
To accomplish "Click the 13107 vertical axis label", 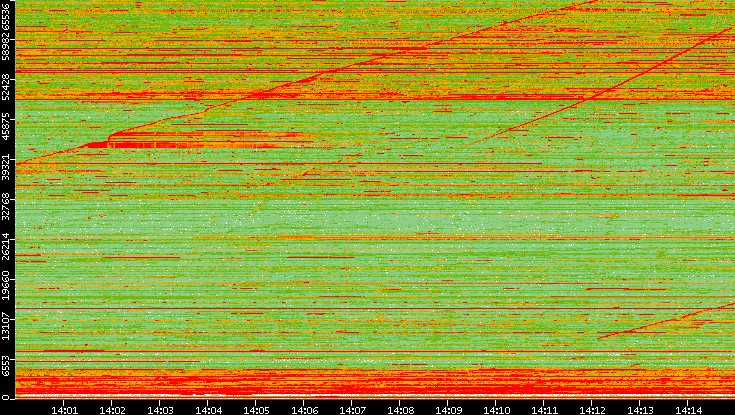I will point(7,327).
